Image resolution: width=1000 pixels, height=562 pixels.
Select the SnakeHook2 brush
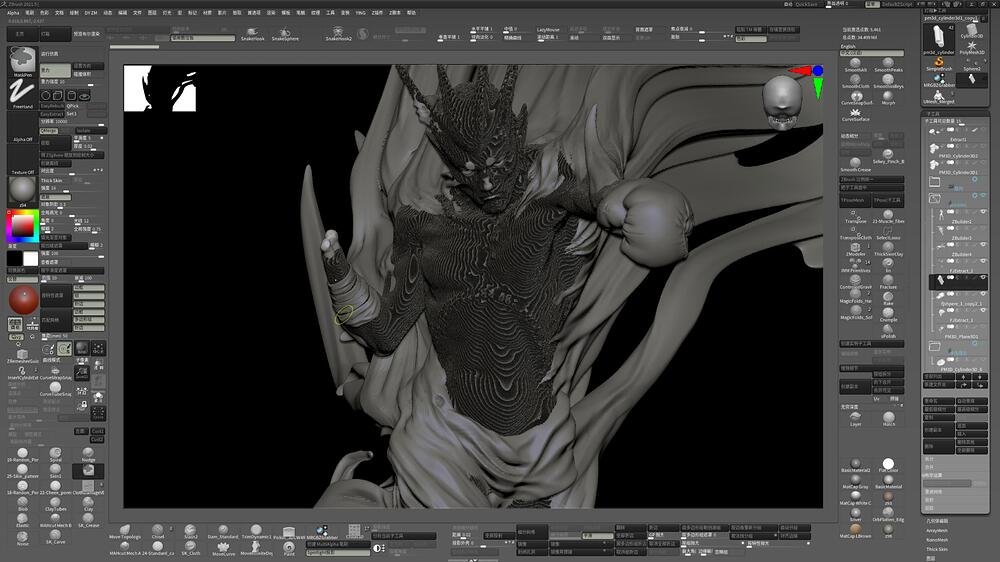[x=339, y=34]
